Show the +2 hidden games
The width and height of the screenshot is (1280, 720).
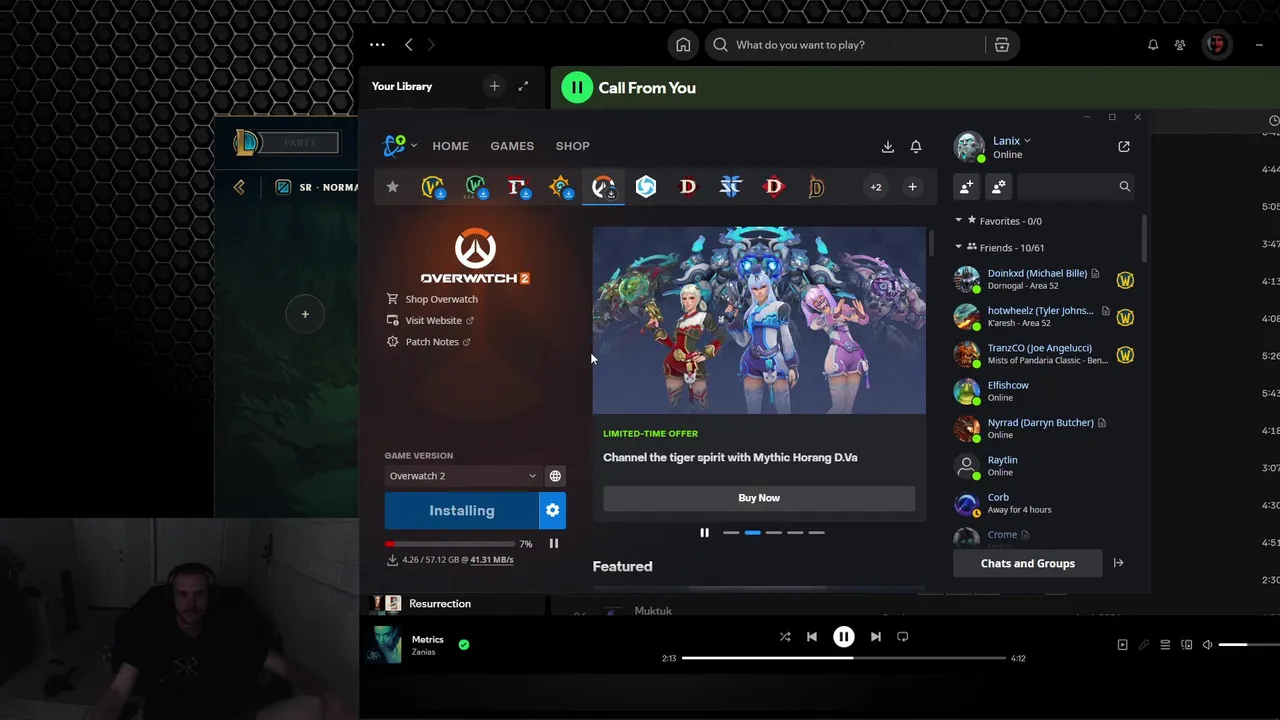pyautogui.click(x=876, y=187)
